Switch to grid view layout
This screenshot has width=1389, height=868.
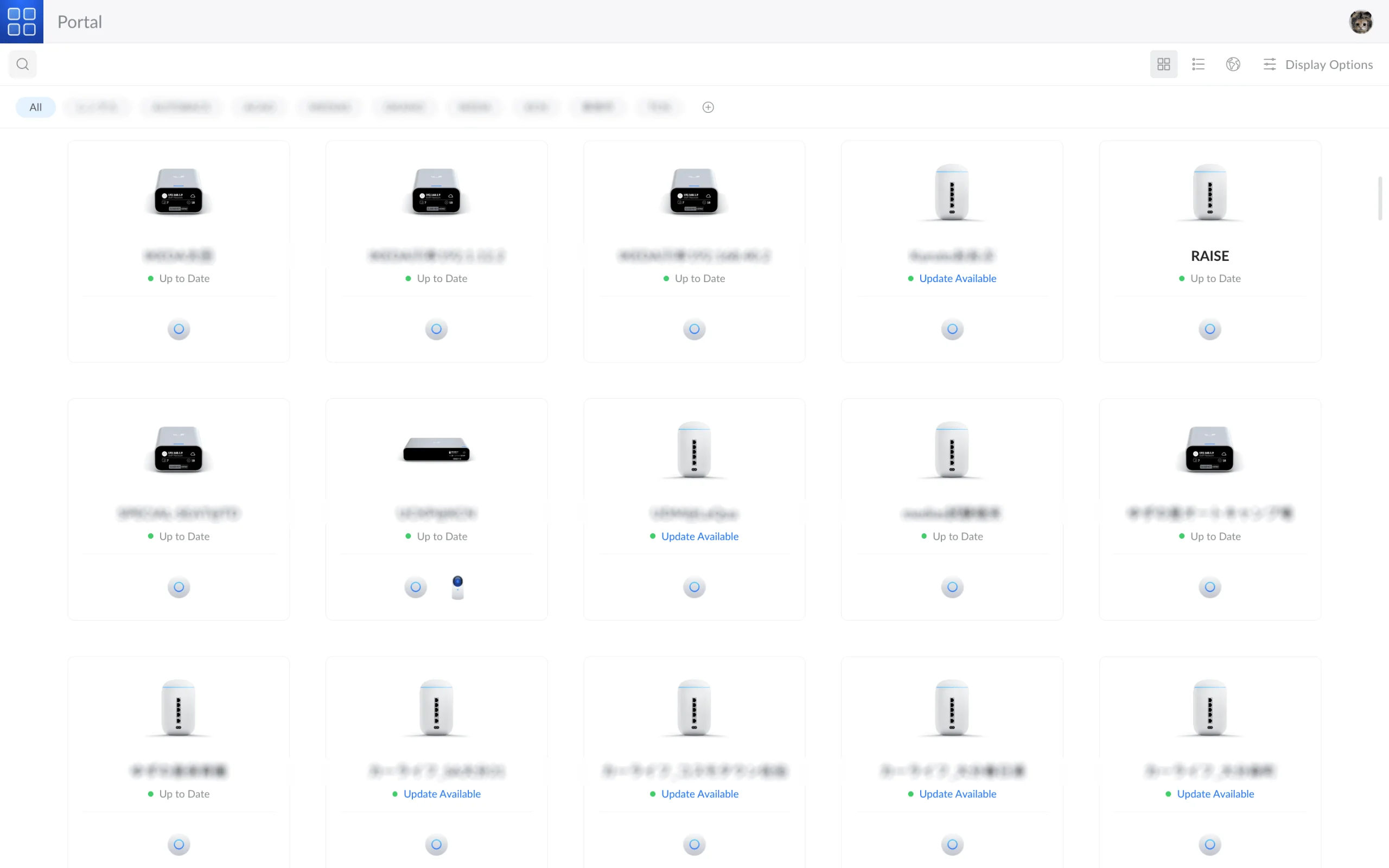[x=1163, y=63]
